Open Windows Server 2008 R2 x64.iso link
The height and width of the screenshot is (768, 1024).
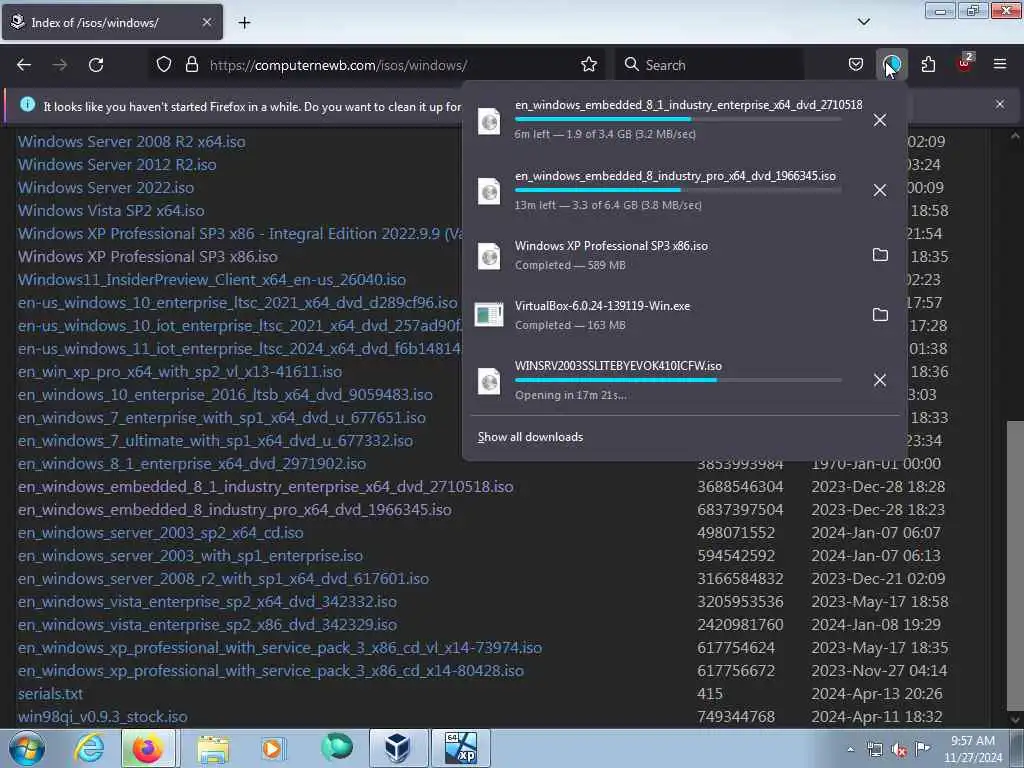[131, 142]
